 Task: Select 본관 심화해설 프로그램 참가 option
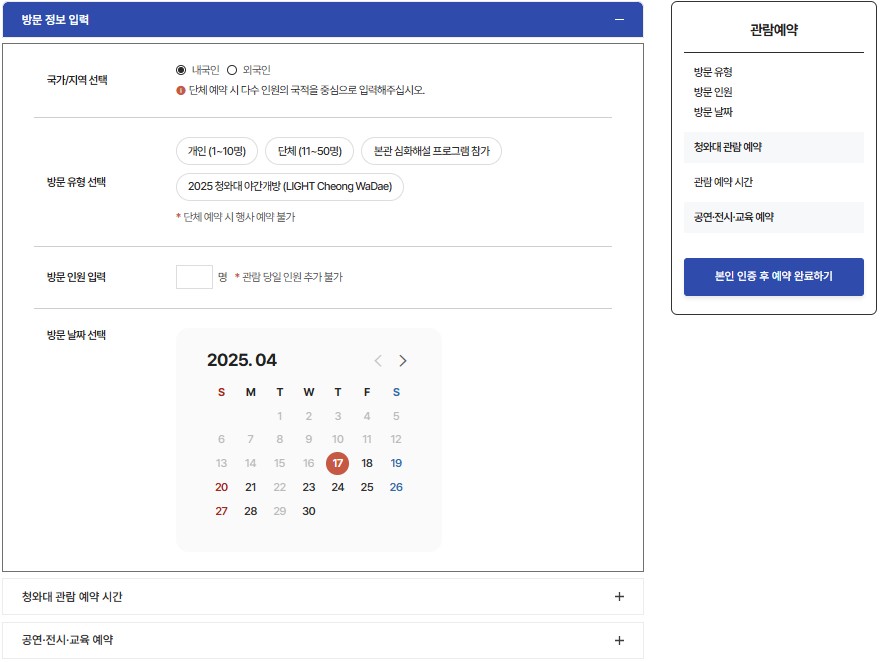click(431, 150)
